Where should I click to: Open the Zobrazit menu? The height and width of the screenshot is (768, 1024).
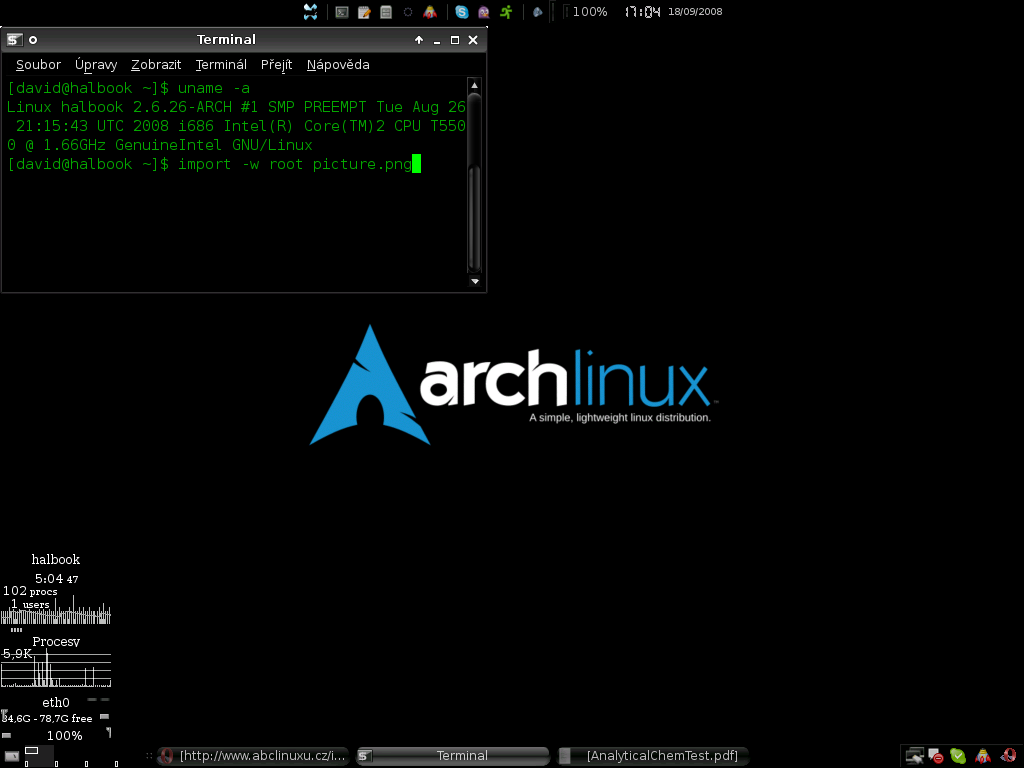[x=156, y=65]
